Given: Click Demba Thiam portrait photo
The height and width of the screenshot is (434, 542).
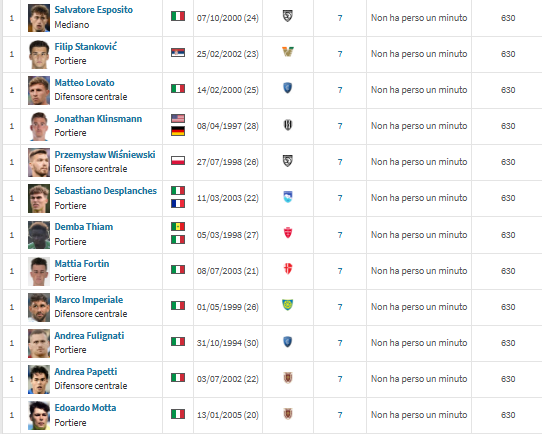Looking at the screenshot, I should [39, 235].
